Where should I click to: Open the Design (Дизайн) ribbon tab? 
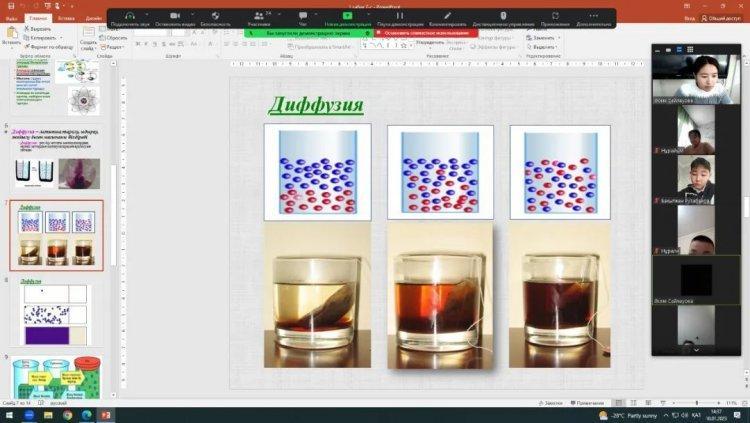pos(94,18)
